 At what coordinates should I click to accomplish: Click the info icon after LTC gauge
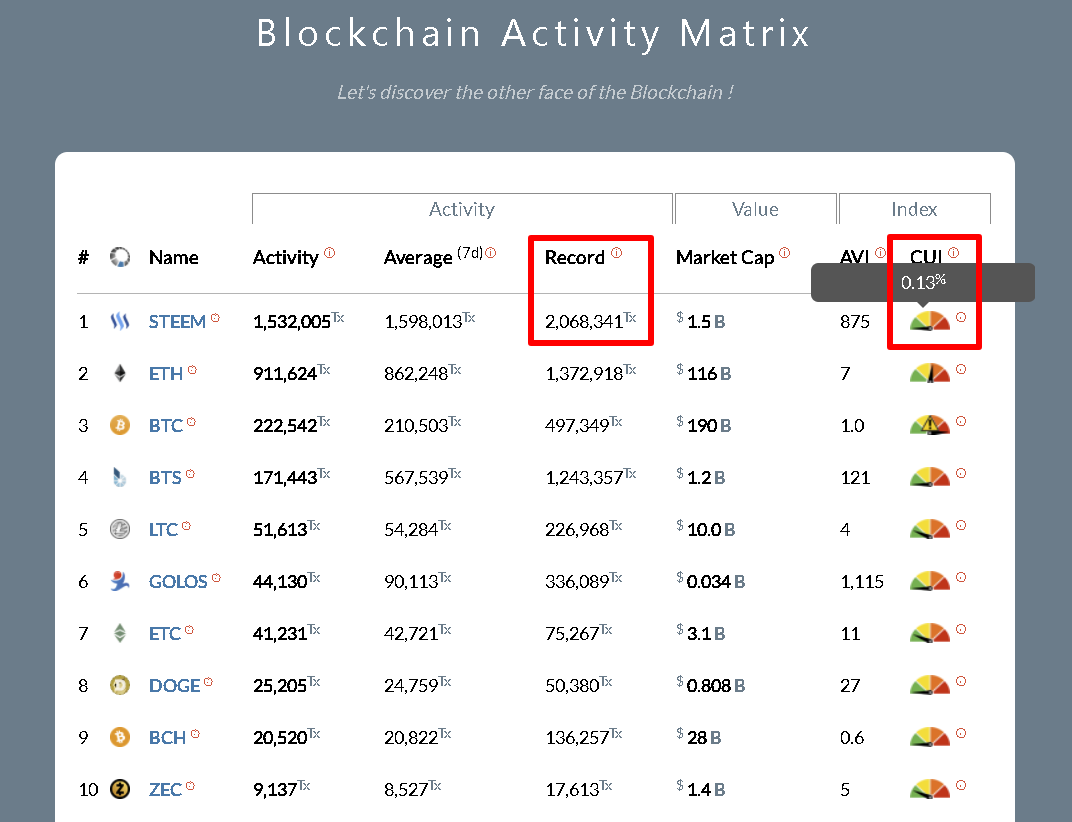click(961, 525)
